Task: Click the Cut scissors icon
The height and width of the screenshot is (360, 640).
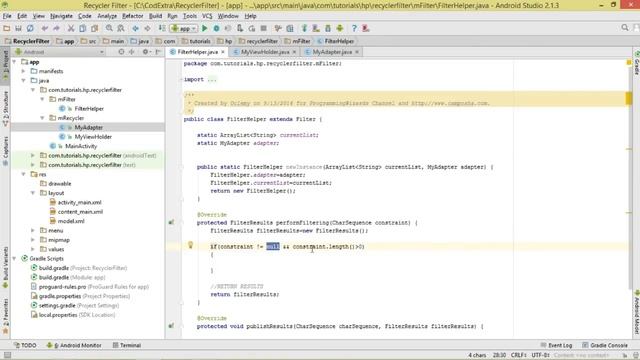Action: [71, 28]
